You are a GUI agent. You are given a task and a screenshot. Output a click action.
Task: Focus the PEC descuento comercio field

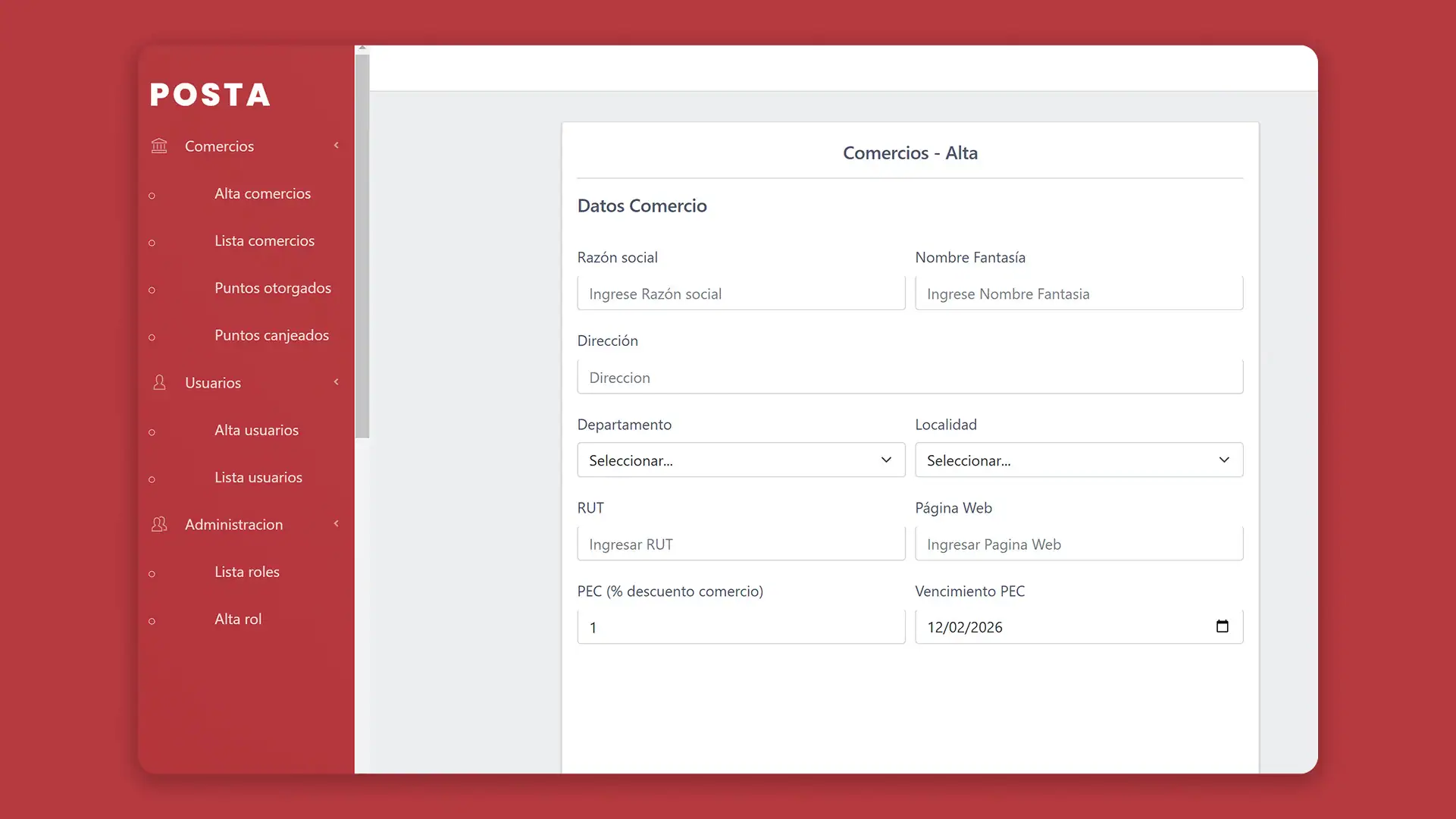tap(741, 627)
